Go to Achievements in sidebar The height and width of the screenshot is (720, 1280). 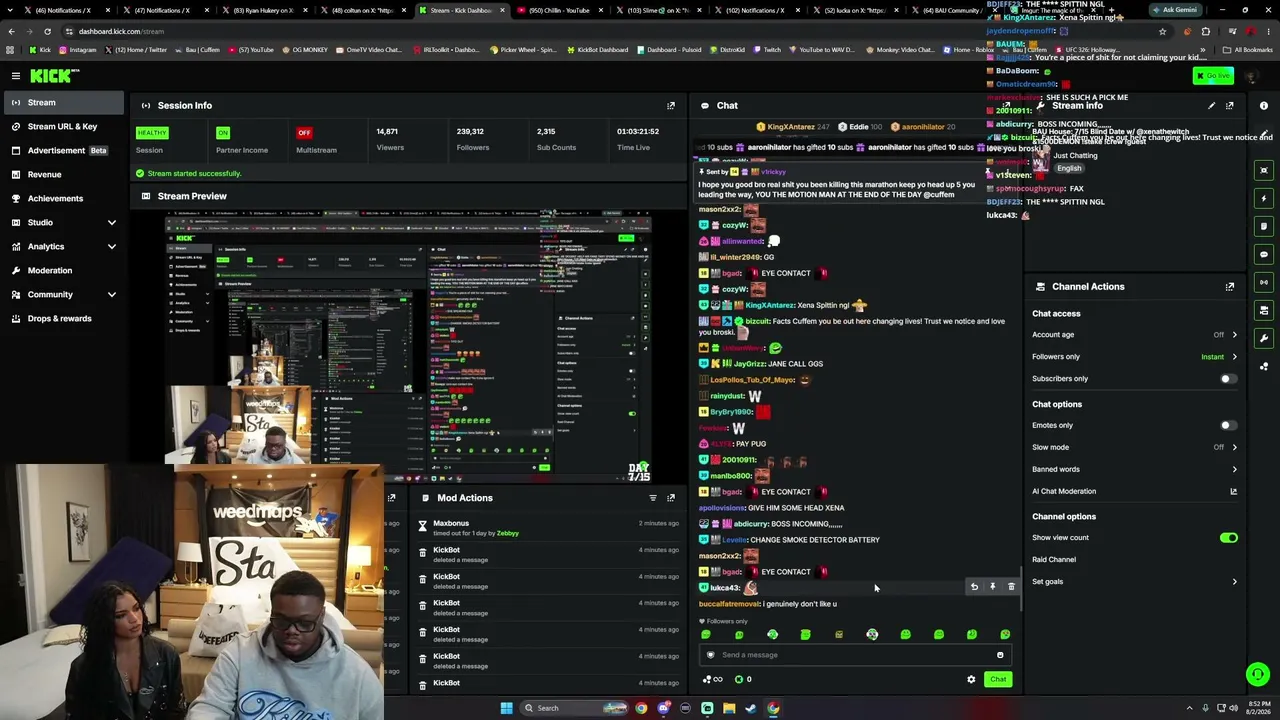point(64,198)
